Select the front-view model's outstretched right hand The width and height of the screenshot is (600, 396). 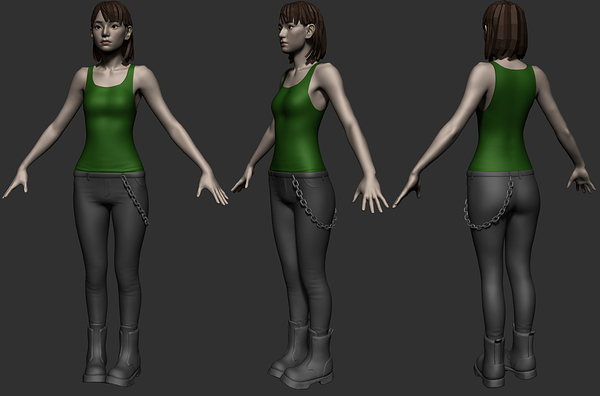pyautogui.click(x=15, y=184)
